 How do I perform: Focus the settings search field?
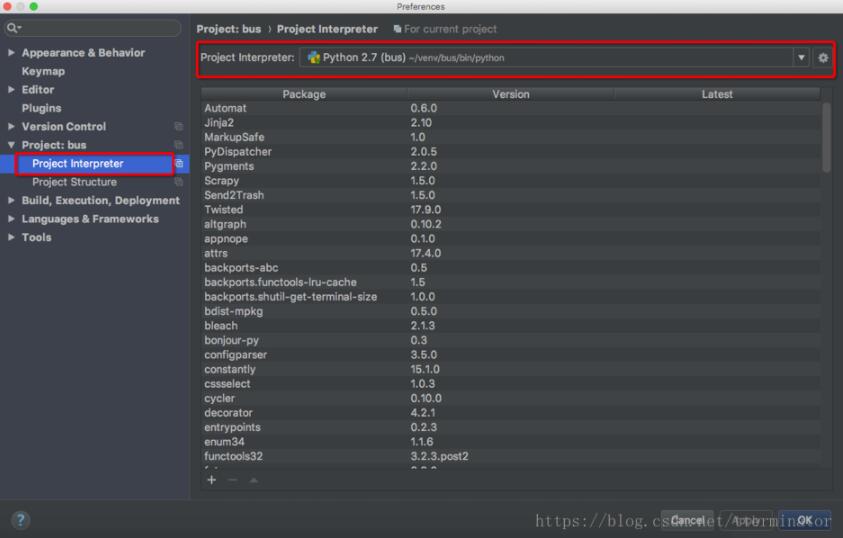93,28
